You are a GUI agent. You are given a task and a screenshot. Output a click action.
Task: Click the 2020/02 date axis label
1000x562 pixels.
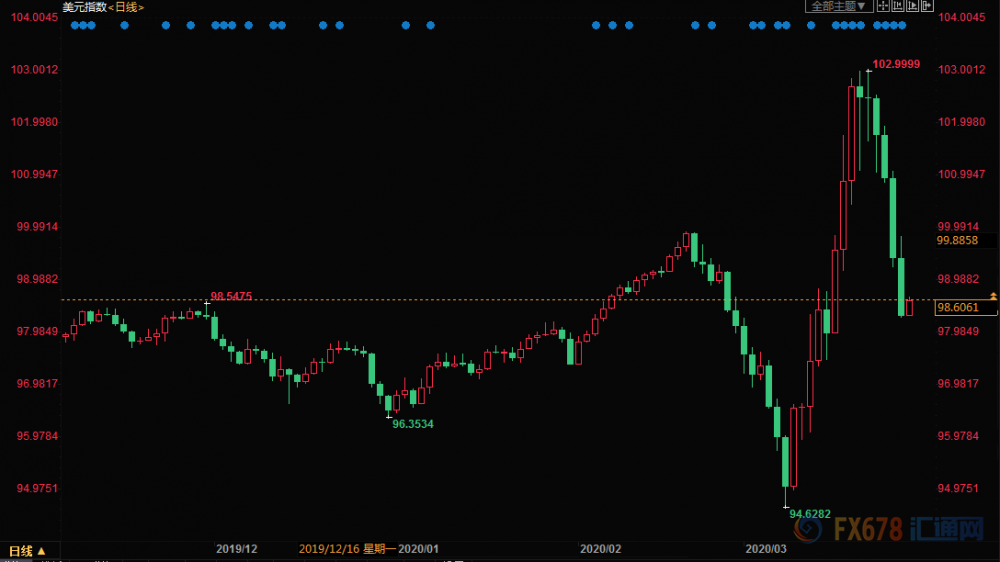click(x=600, y=549)
